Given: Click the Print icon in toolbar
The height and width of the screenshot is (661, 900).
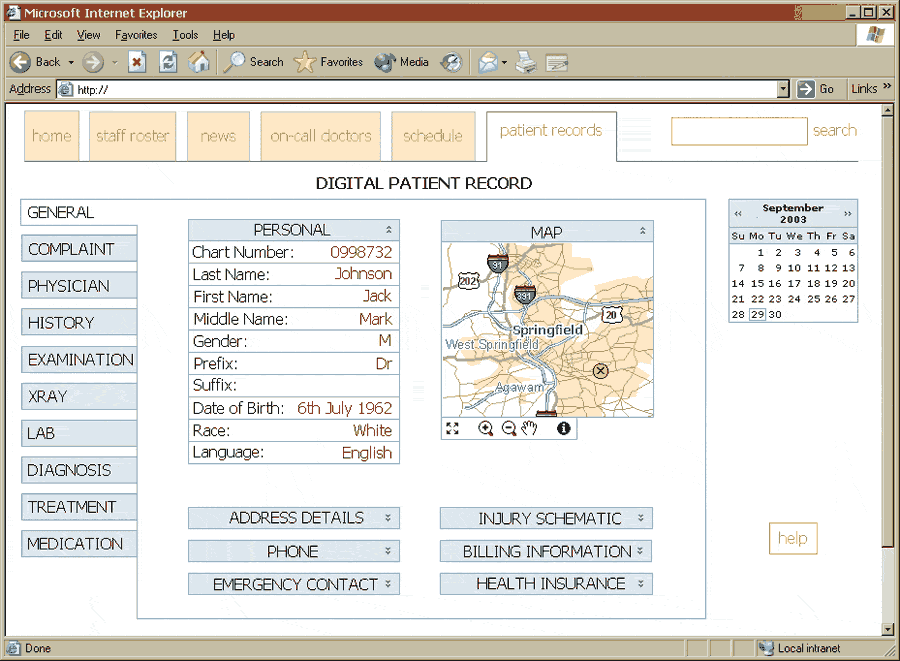Looking at the screenshot, I should [526, 62].
